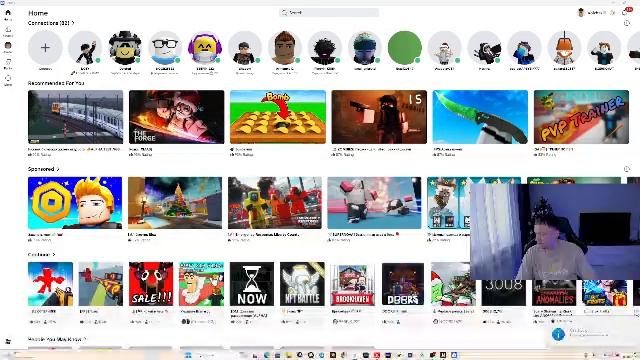Open the connection avatar with black top hat
The height and width of the screenshot is (360, 640).
coord(125,48)
